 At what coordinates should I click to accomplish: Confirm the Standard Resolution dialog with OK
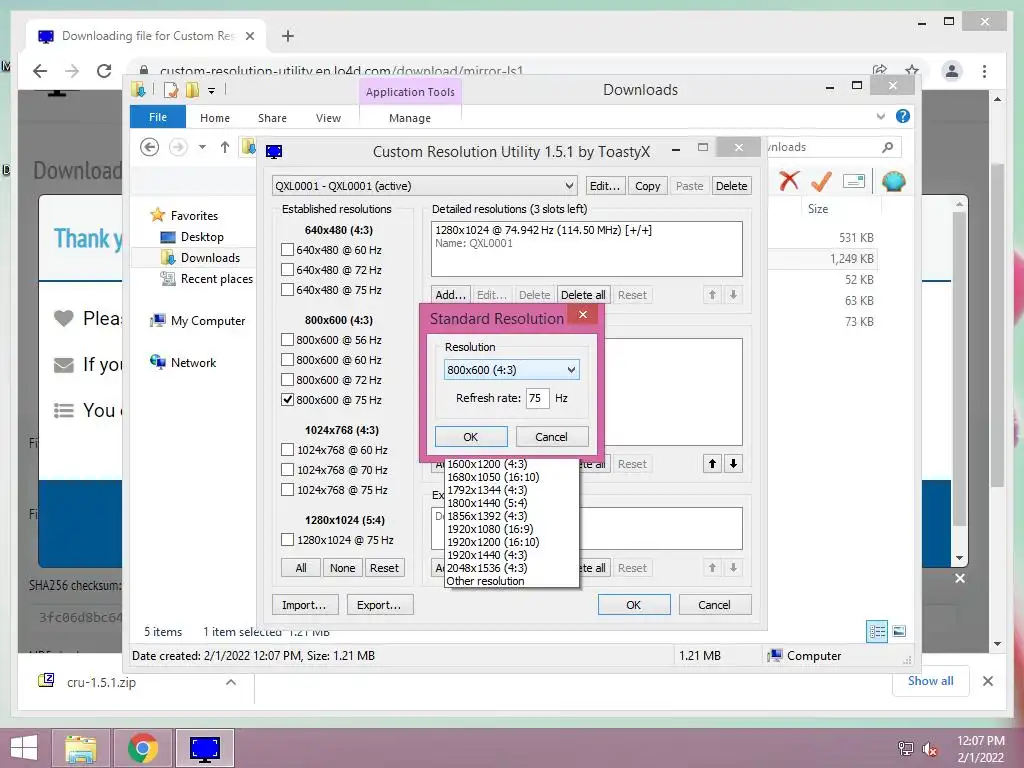[471, 437]
